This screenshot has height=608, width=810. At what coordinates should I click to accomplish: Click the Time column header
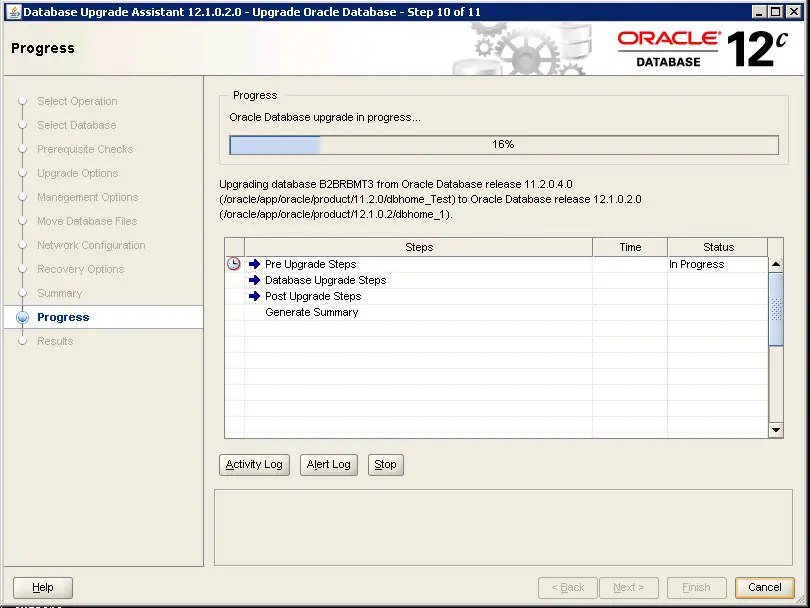(x=630, y=247)
